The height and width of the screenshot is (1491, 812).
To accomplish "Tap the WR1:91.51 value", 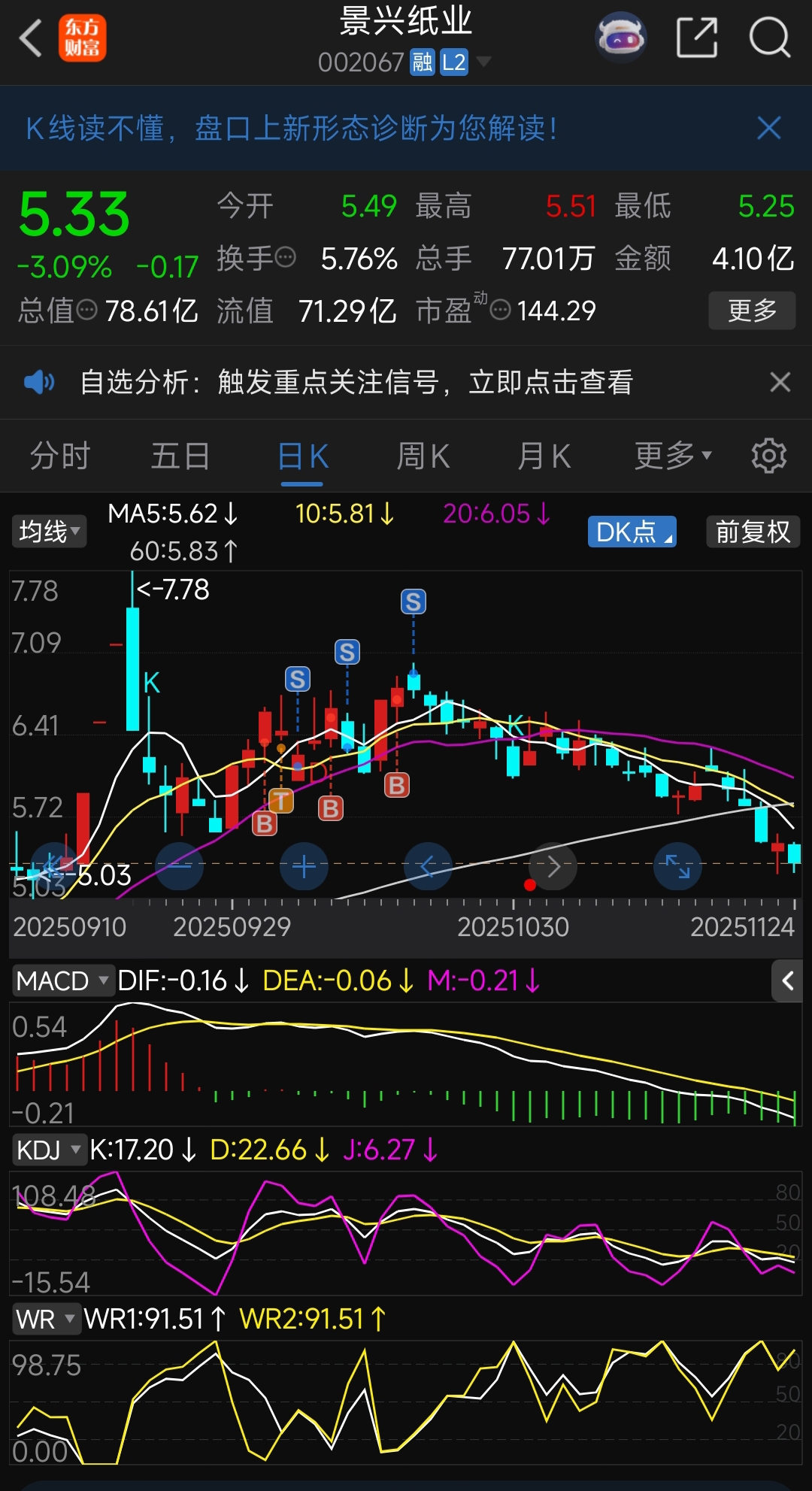I will click(x=155, y=1319).
